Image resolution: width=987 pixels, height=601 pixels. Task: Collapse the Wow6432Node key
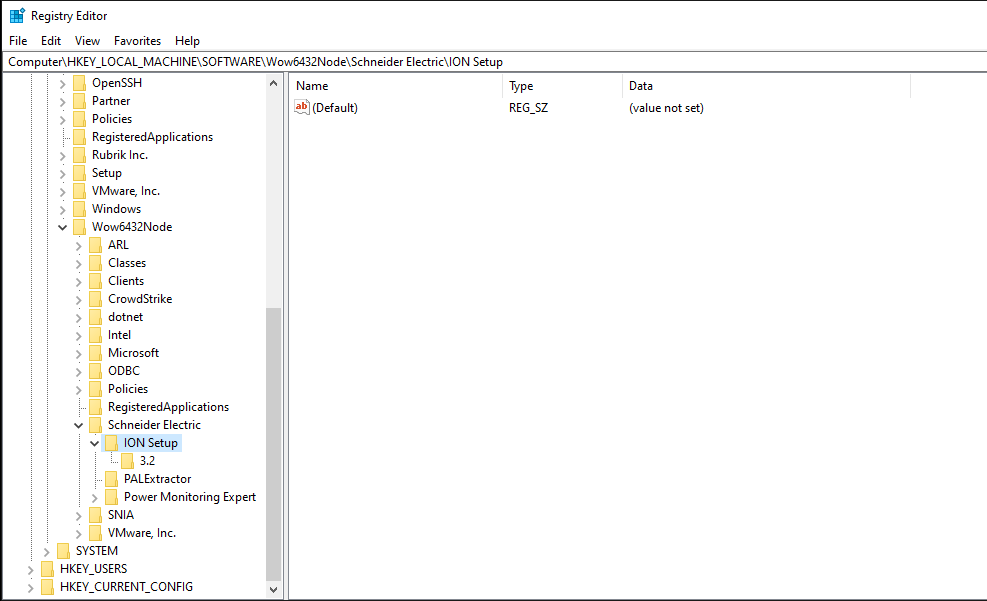pos(62,228)
